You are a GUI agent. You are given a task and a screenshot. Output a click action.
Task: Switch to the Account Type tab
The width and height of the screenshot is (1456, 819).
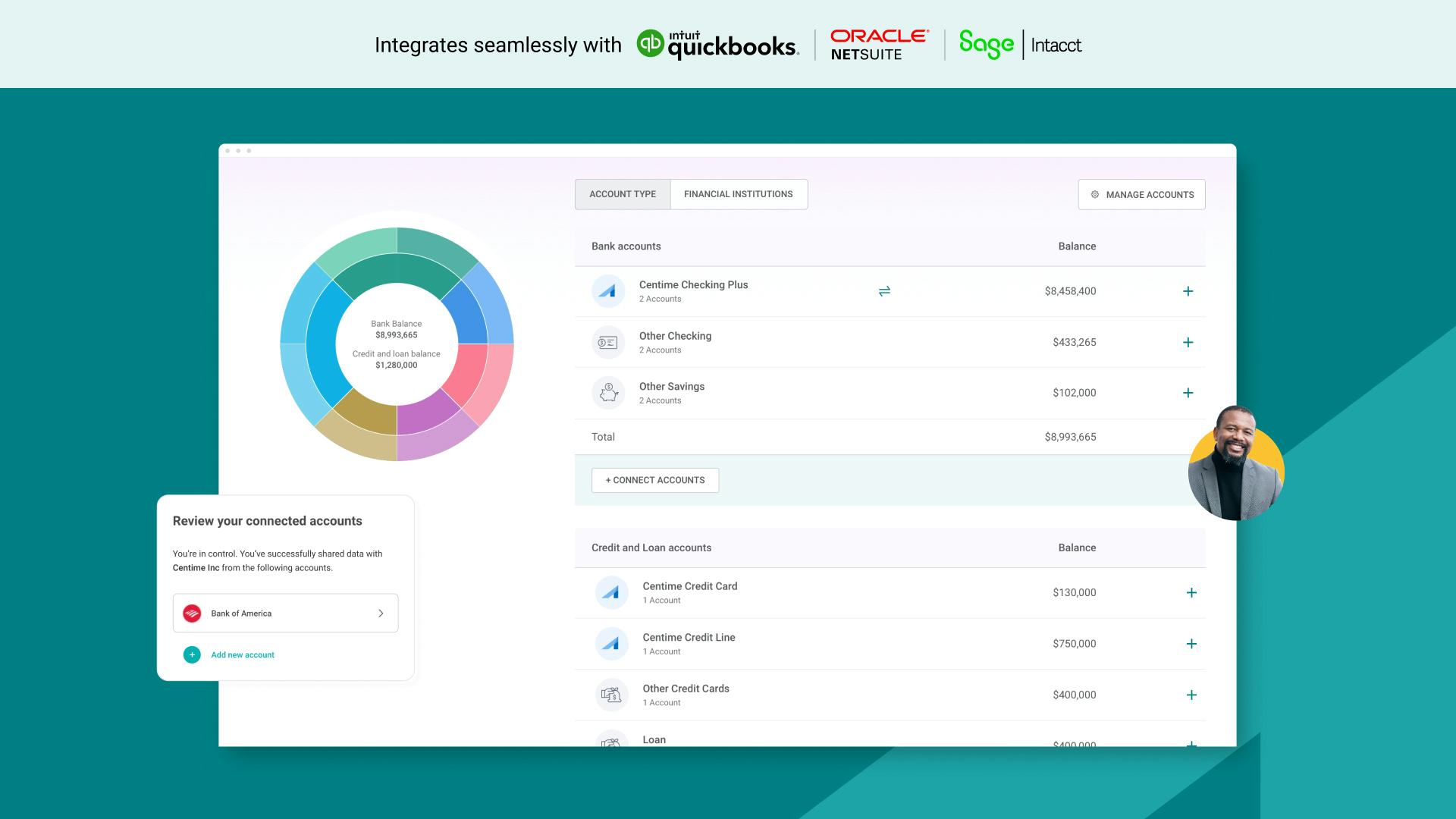[x=623, y=194]
